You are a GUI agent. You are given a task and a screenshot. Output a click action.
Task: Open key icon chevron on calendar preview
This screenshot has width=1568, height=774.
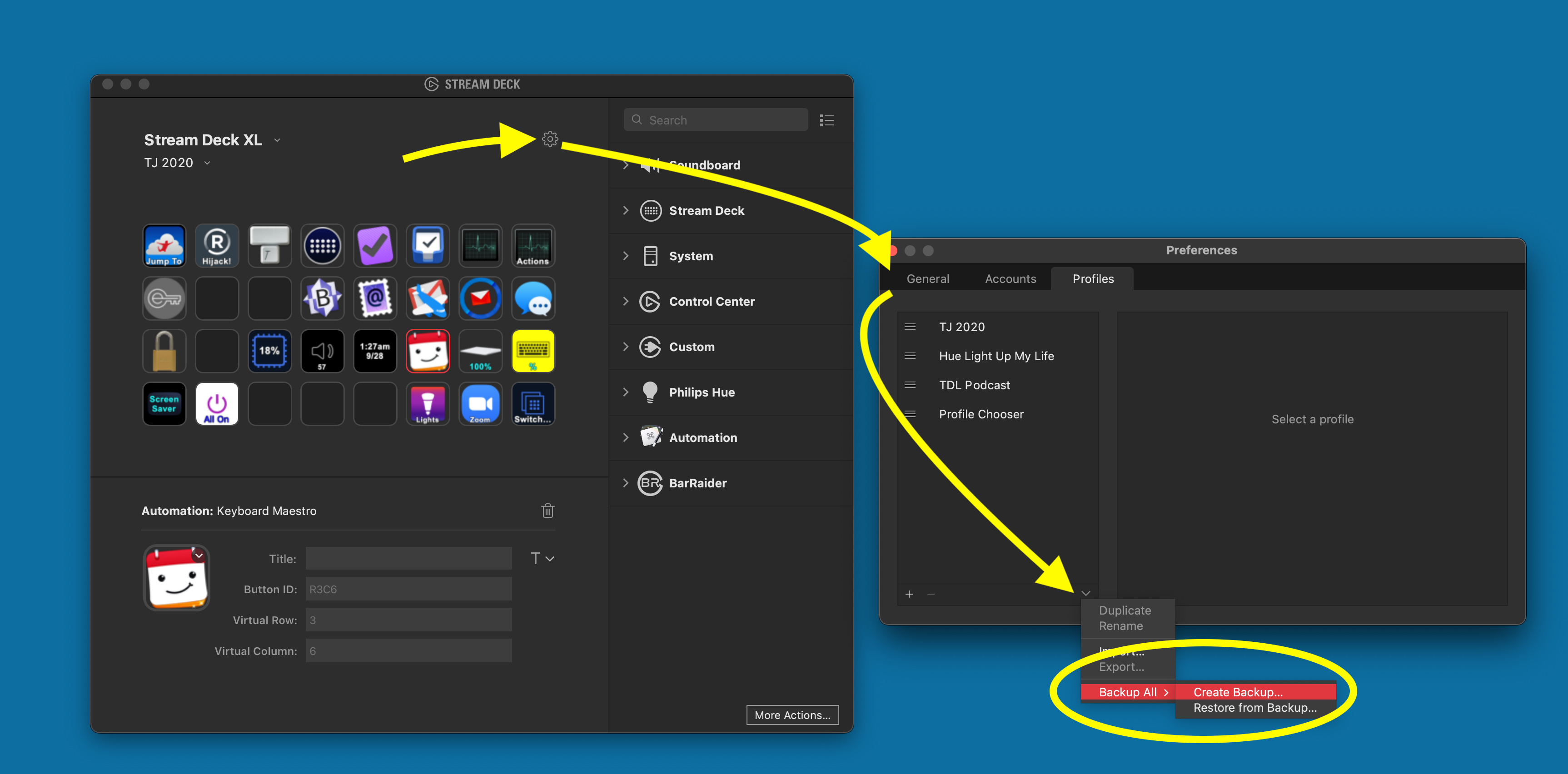(x=199, y=556)
